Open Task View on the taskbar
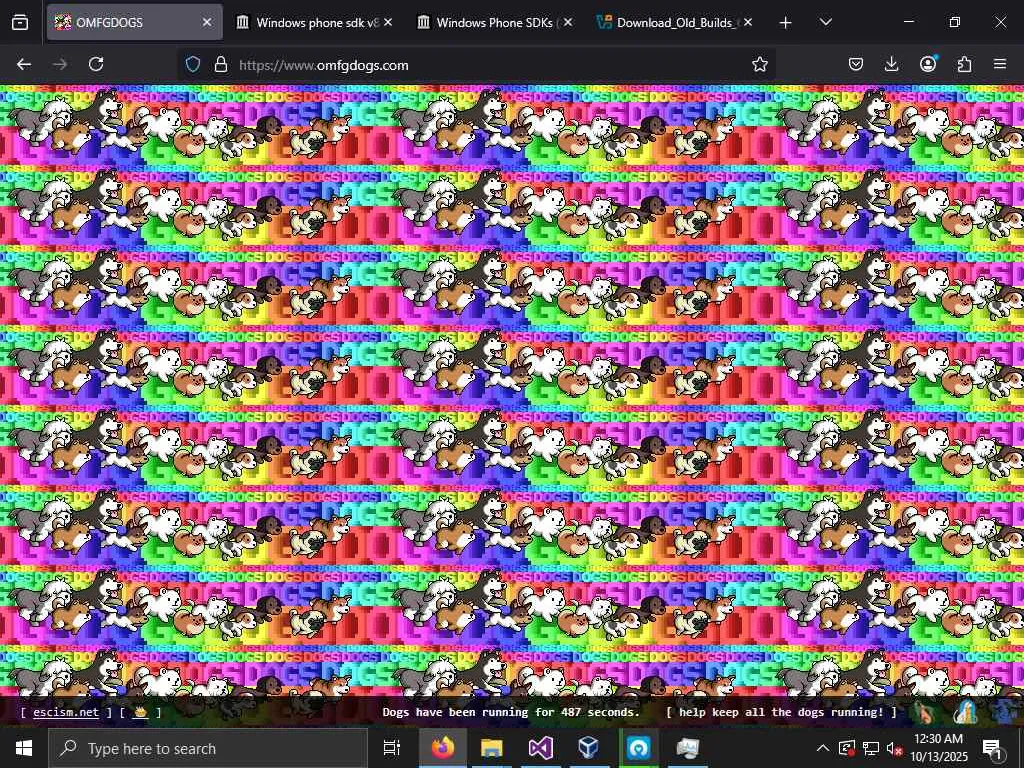The width and height of the screenshot is (1024, 768). click(391, 748)
